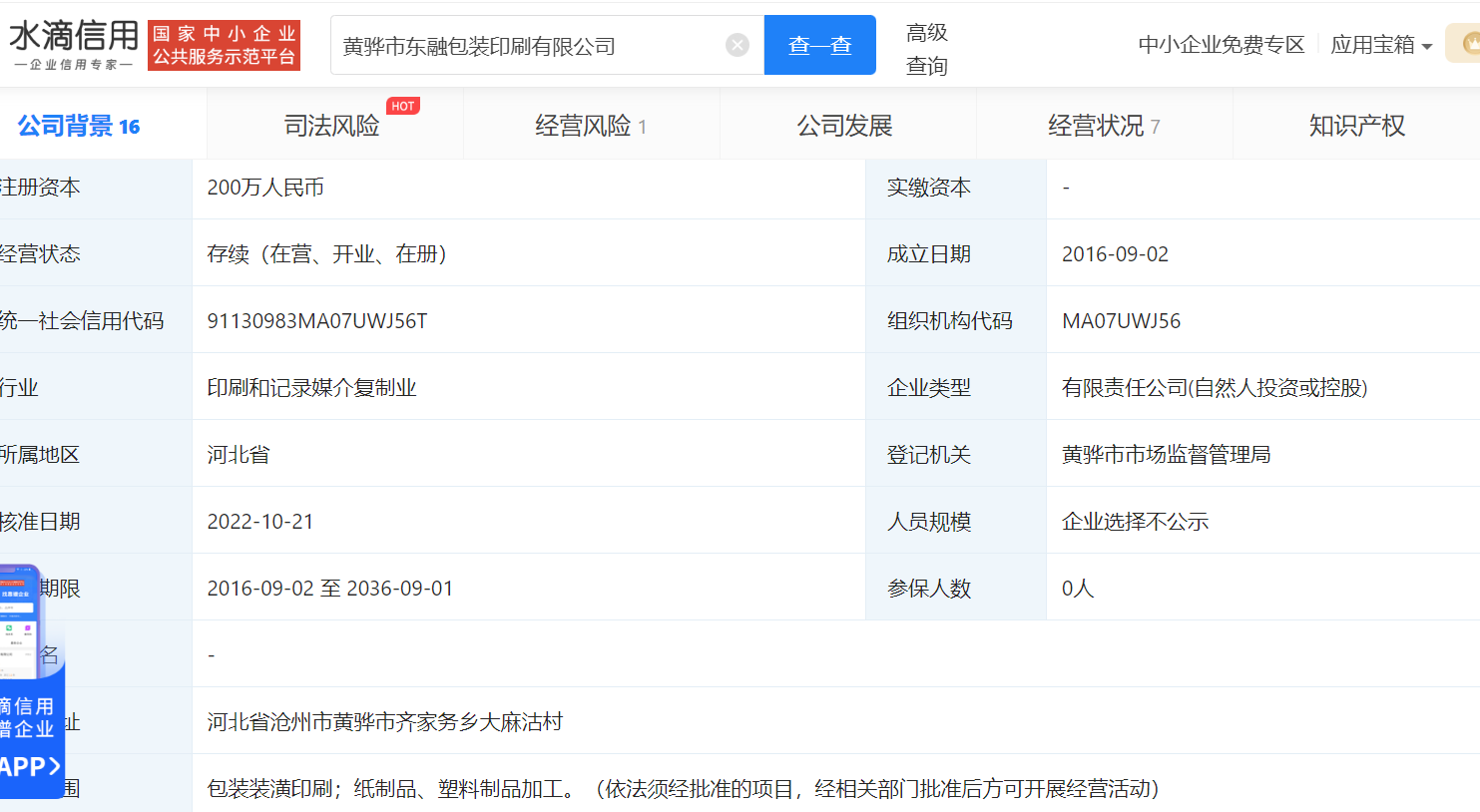Viewport: 1480px width, 812px height.
Task: Clear the search box with the X icon
Action: (x=738, y=45)
